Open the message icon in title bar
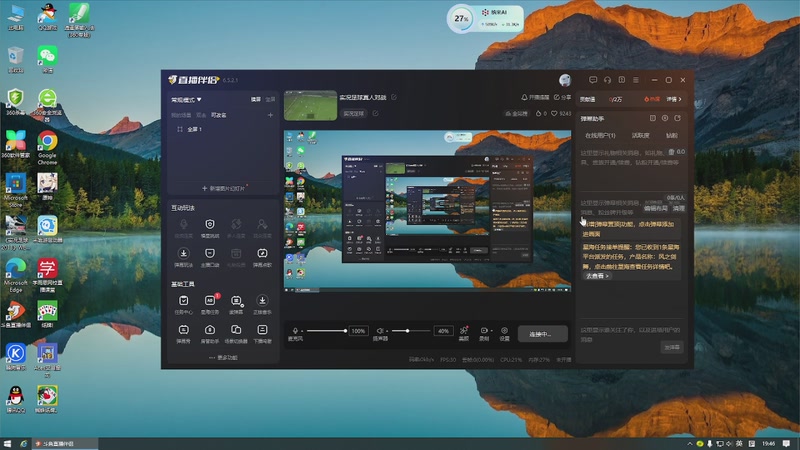 click(x=593, y=80)
